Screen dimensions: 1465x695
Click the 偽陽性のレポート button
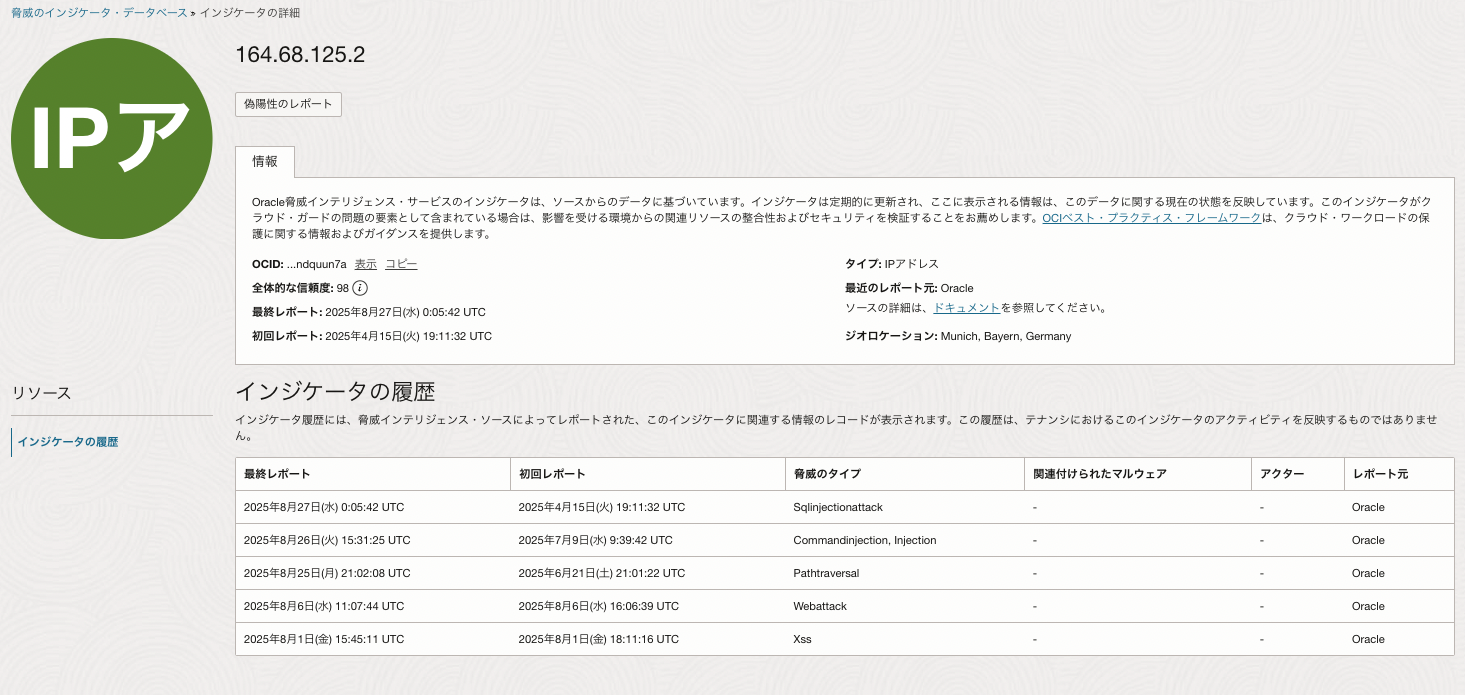click(x=288, y=104)
